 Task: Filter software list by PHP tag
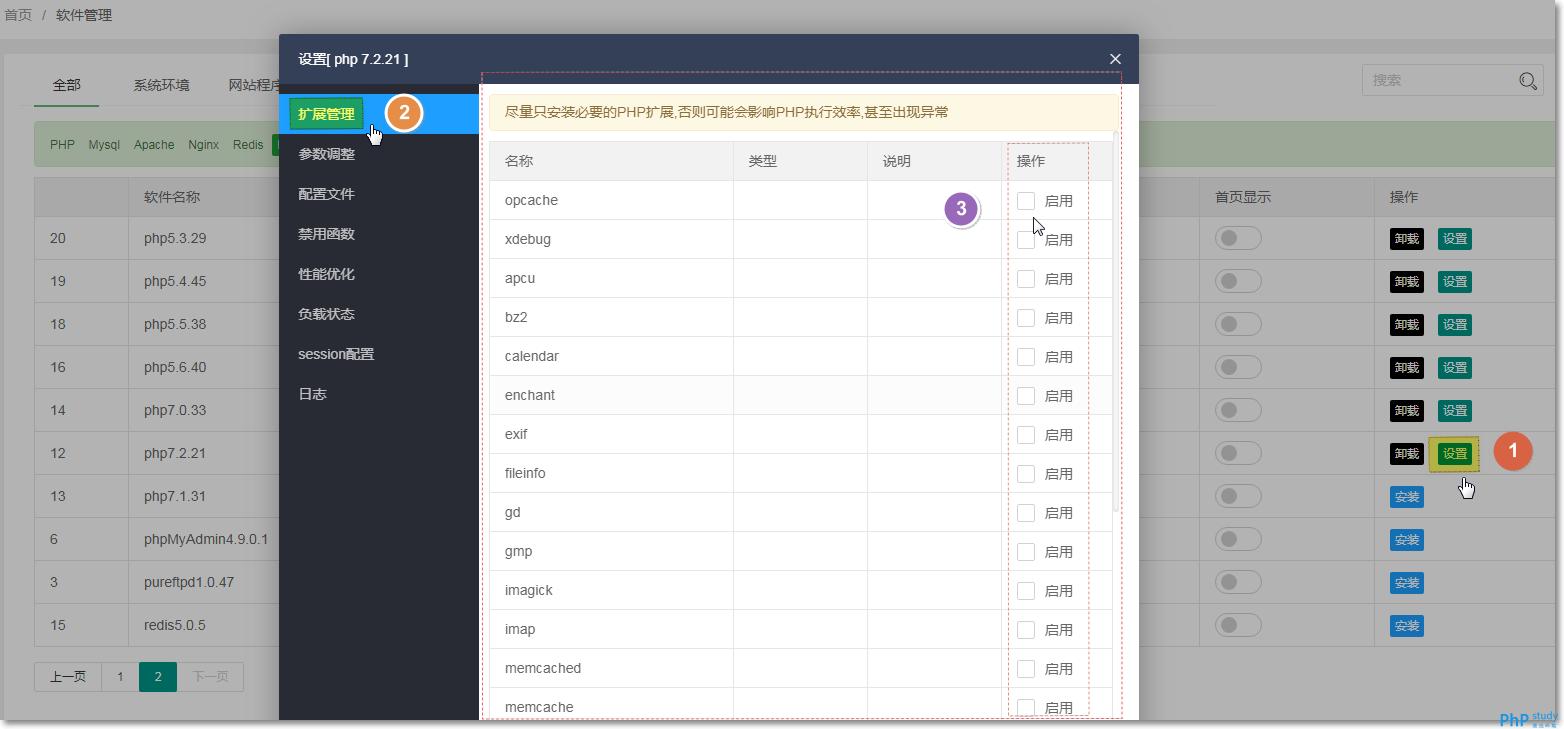tap(62, 145)
